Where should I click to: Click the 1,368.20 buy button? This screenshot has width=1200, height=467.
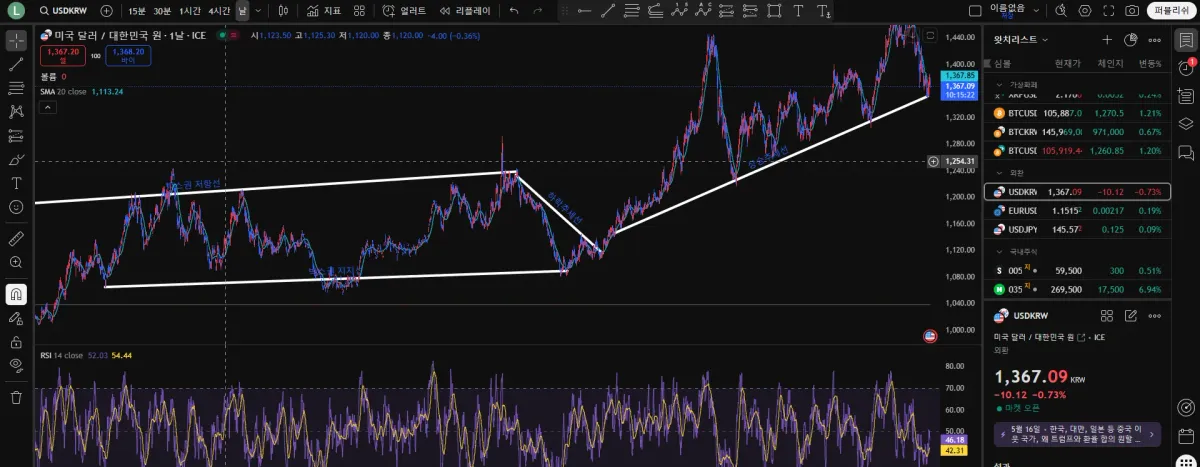pos(128,55)
